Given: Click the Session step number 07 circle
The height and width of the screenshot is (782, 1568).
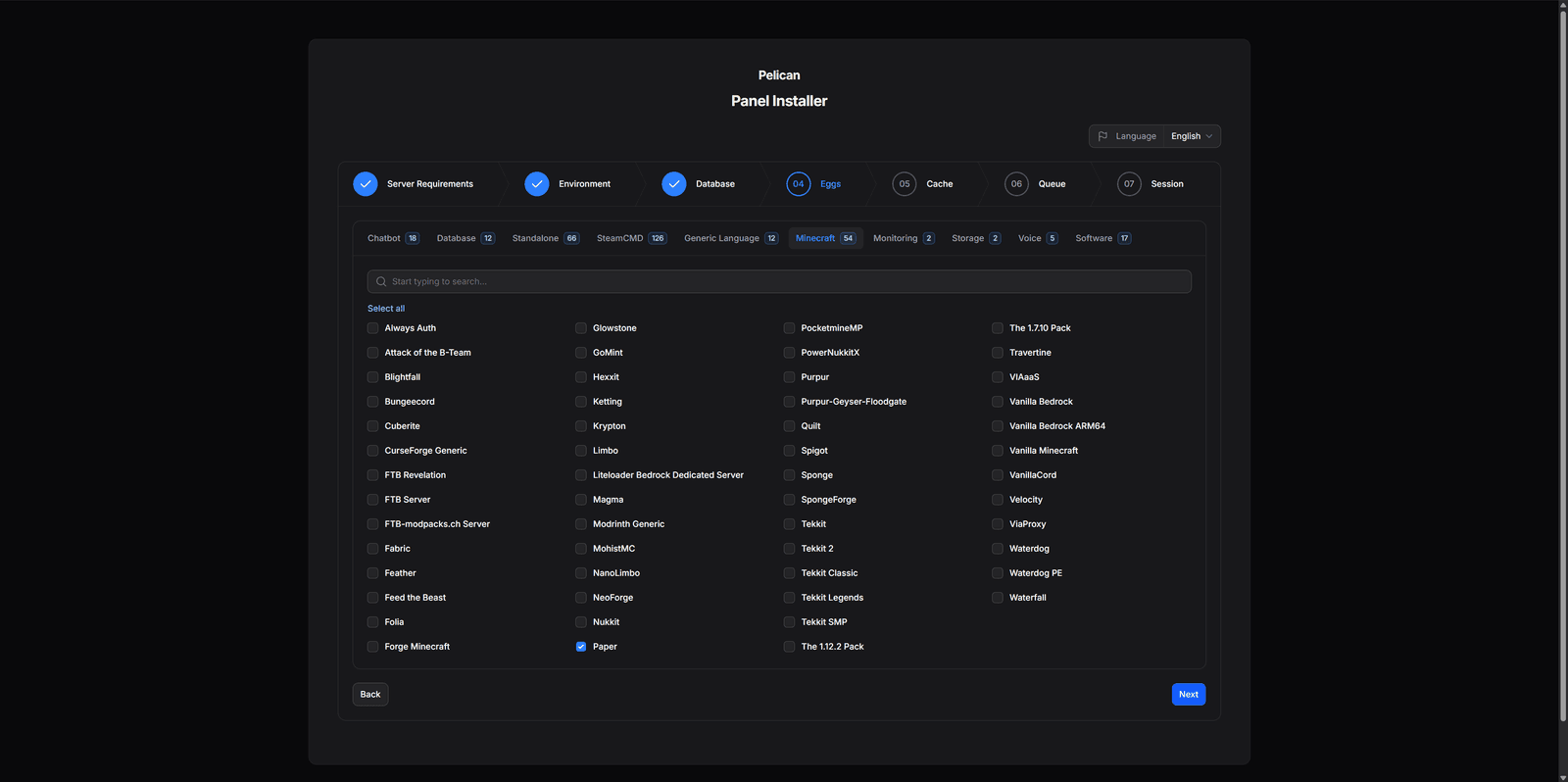Looking at the screenshot, I should 1129,184.
